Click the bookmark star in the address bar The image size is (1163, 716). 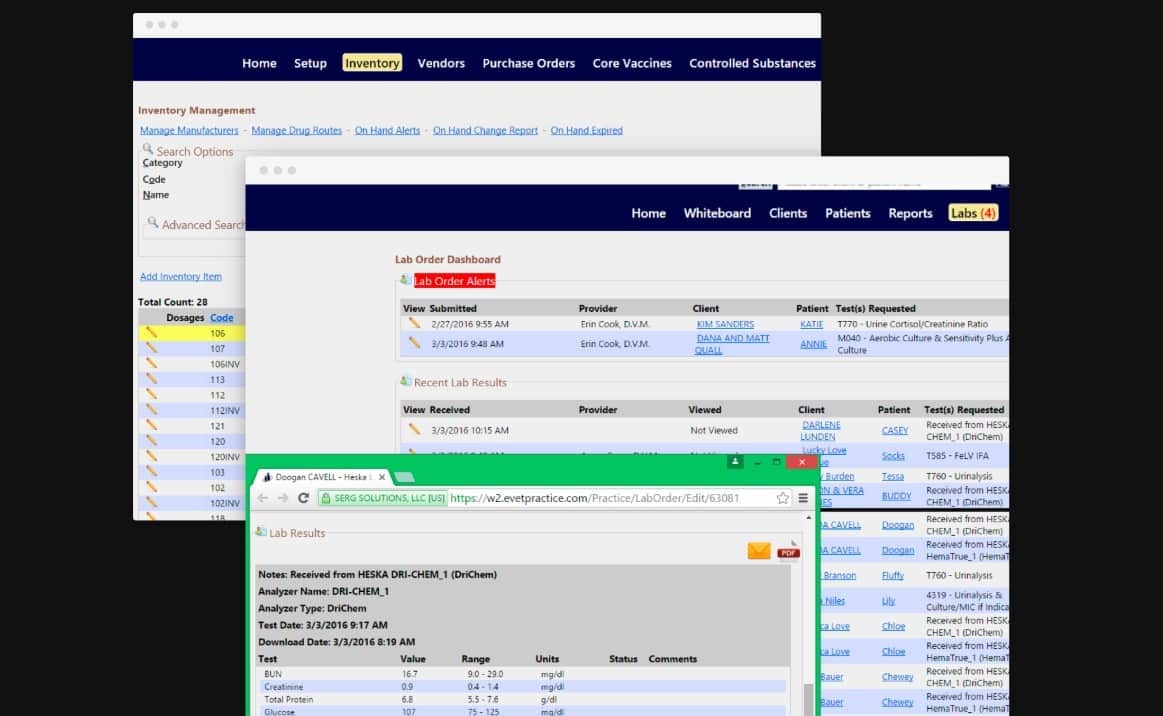click(x=782, y=497)
